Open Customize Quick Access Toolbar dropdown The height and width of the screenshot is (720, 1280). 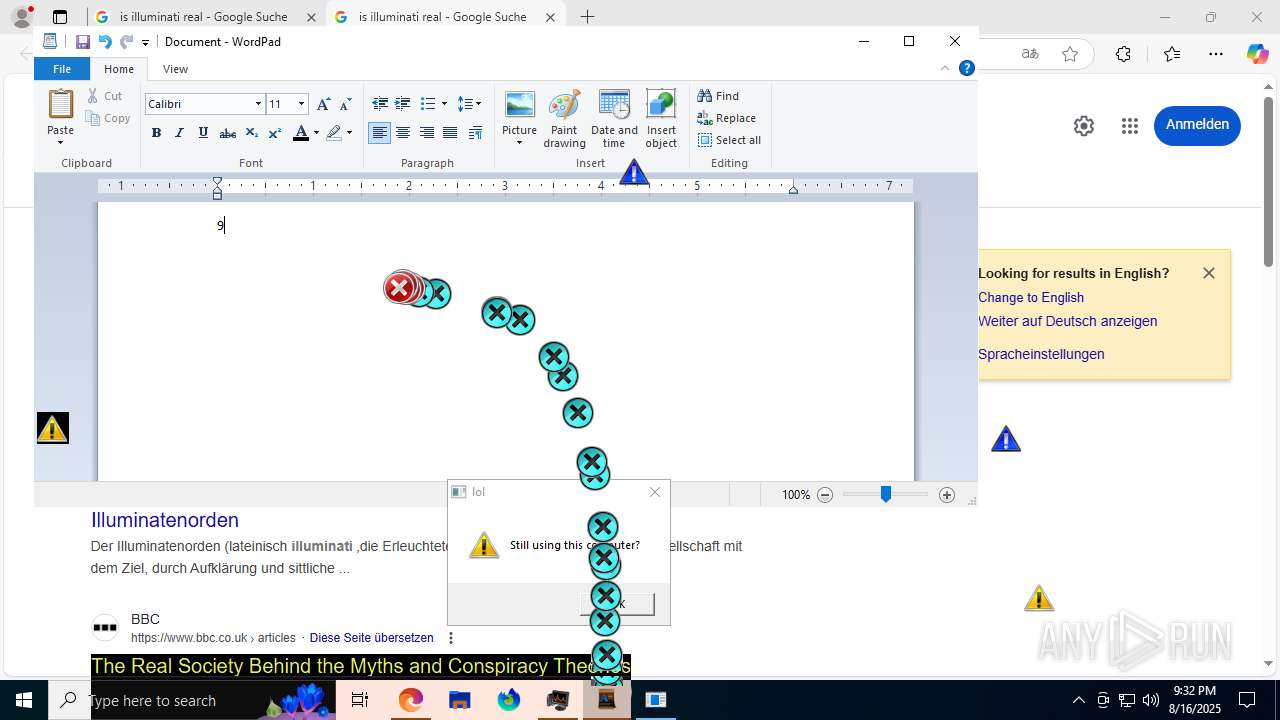(x=145, y=42)
